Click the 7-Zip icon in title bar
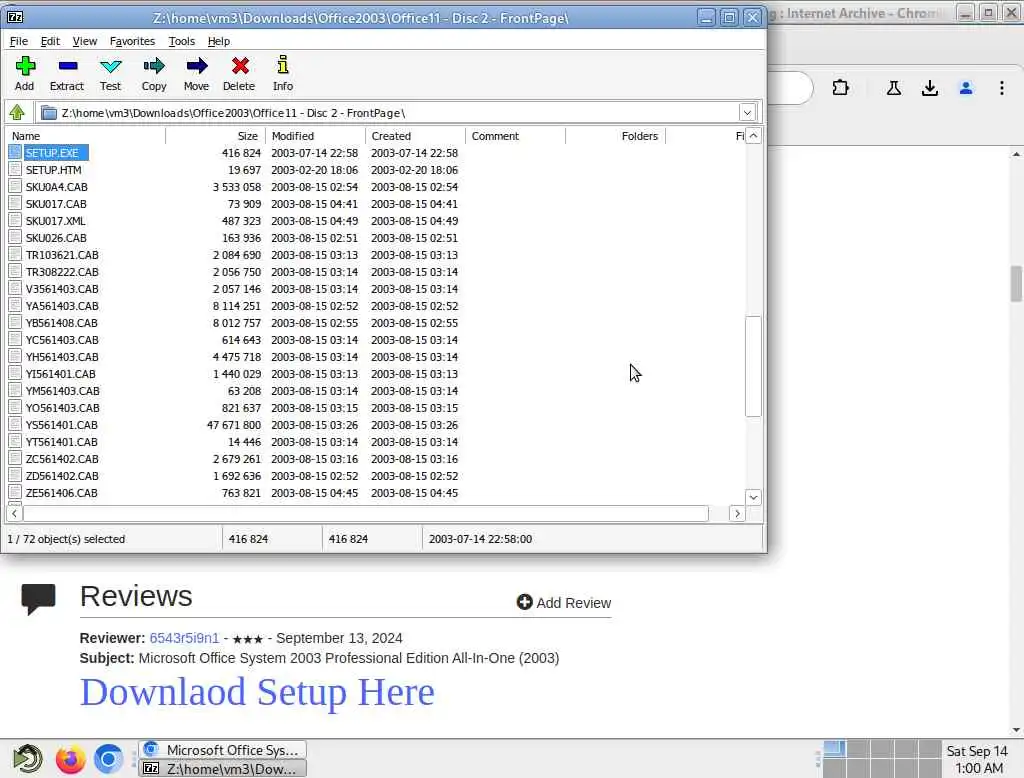1024x778 pixels. pyautogui.click(x=15, y=17)
